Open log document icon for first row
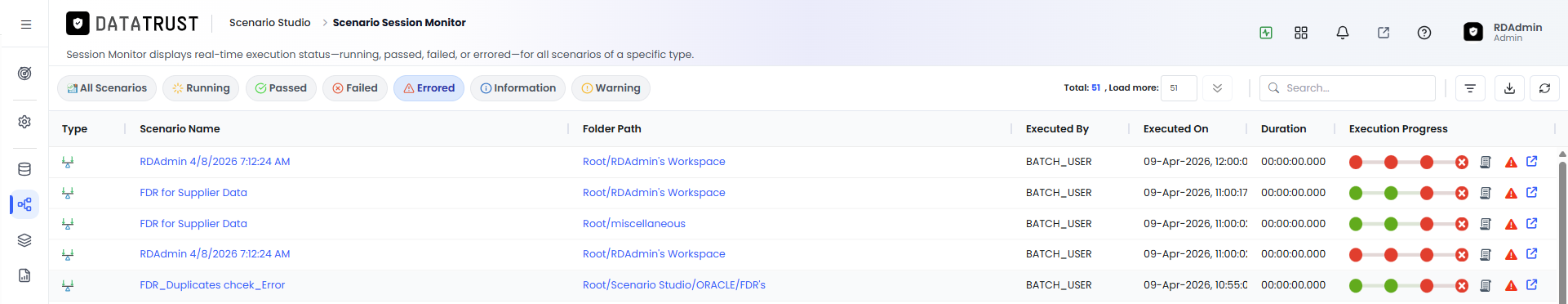This screenshot has height=304, width=1568. [1486, 162]
